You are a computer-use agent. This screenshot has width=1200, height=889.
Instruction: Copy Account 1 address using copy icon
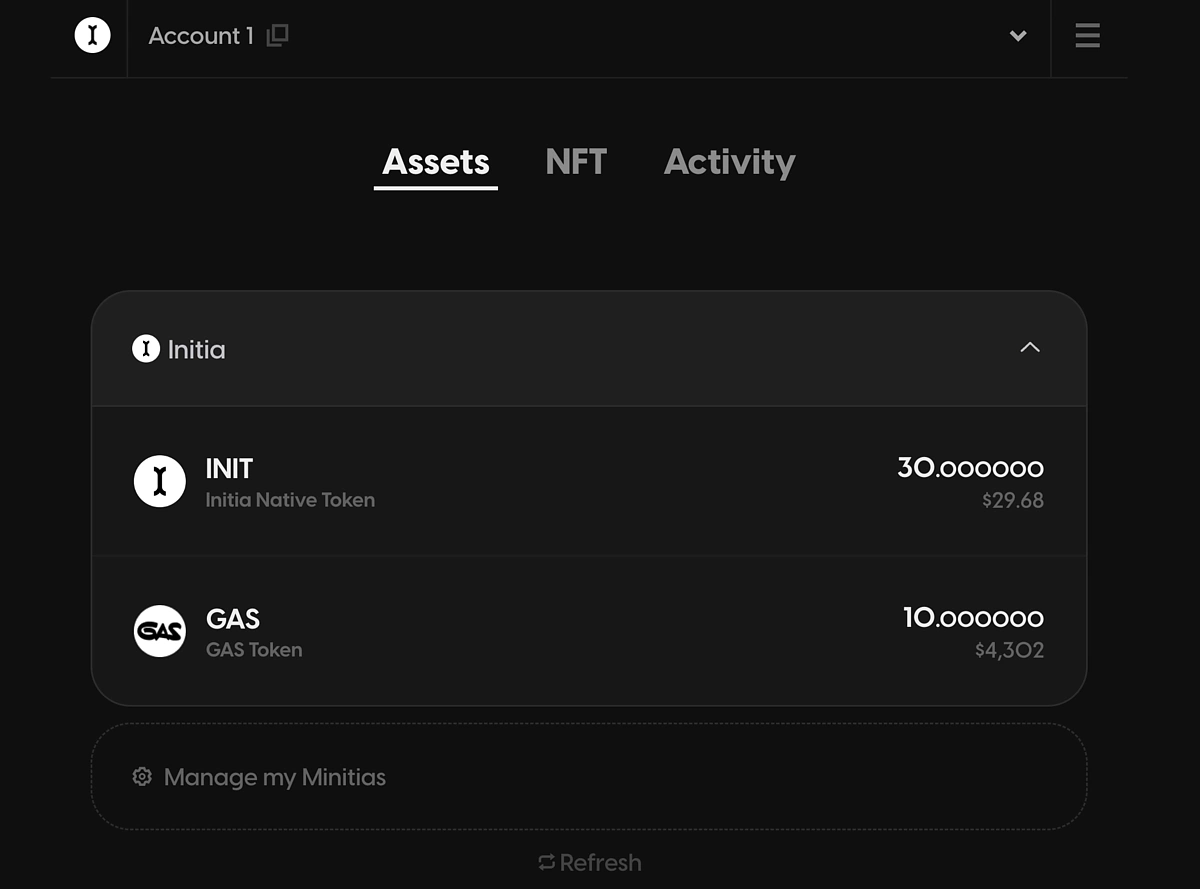click(277, 35)
